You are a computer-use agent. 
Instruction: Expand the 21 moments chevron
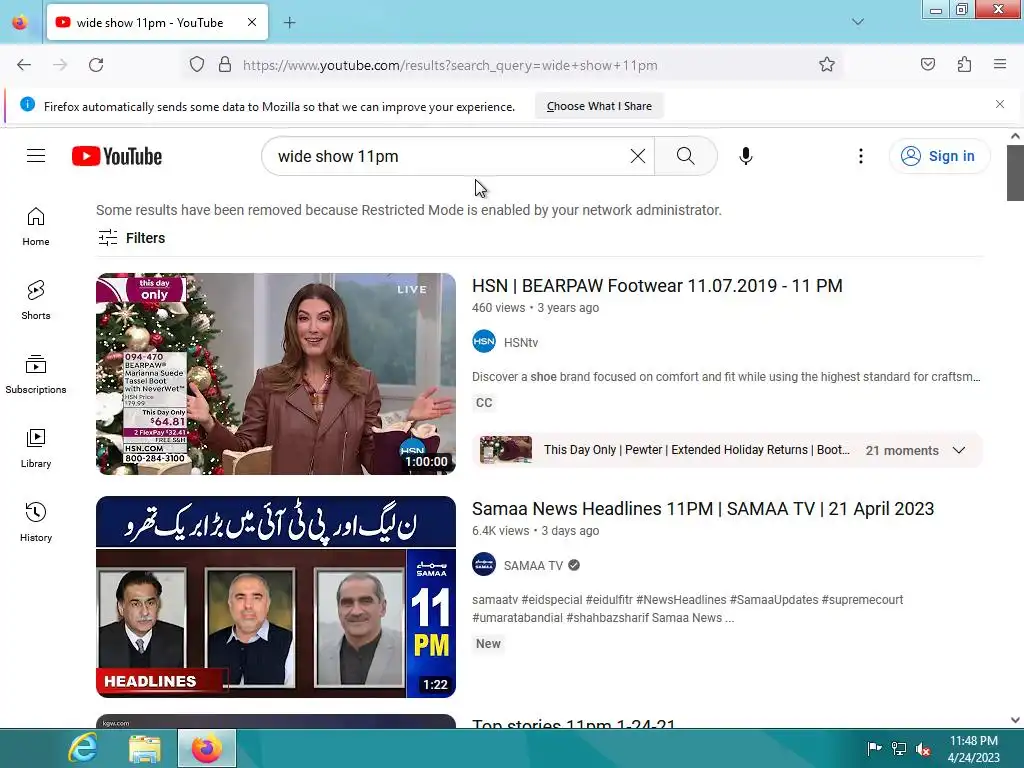[959, 450]
